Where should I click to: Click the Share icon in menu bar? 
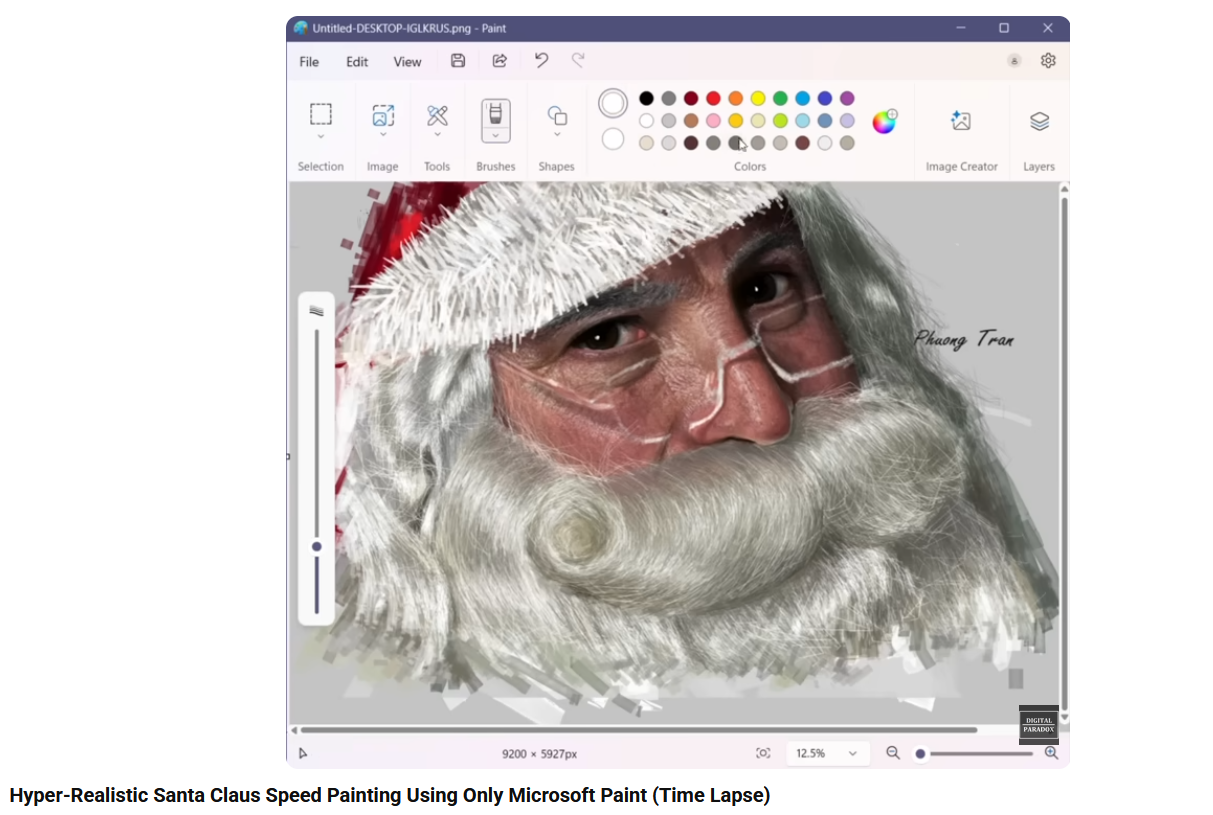pyautogui.click(x=499, y=61)
